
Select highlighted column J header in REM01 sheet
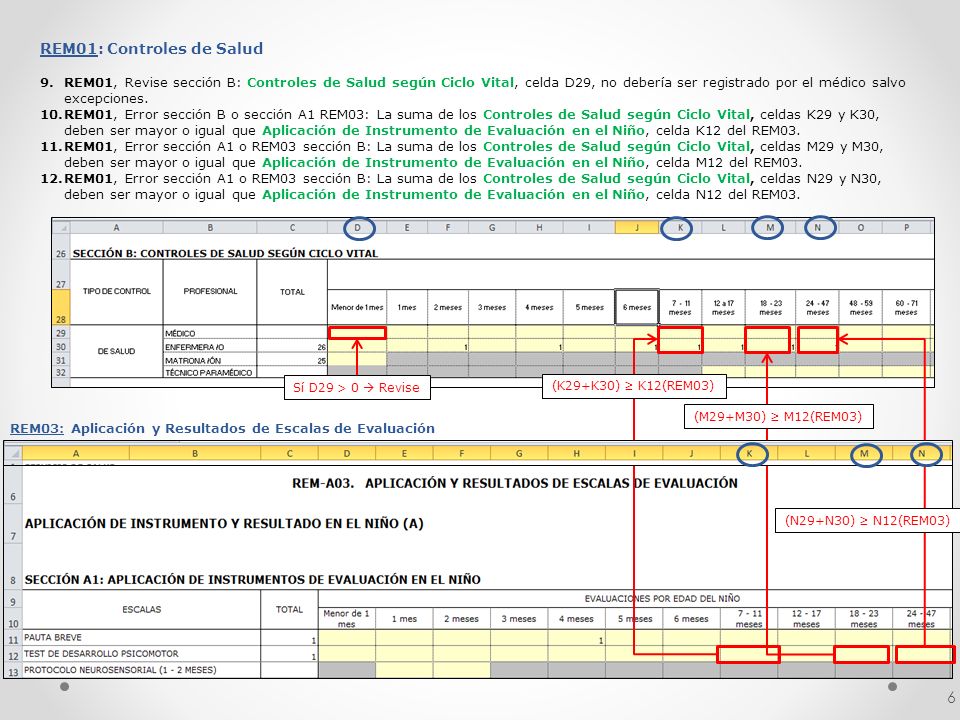pyautogui.click(x=637, y=228)
